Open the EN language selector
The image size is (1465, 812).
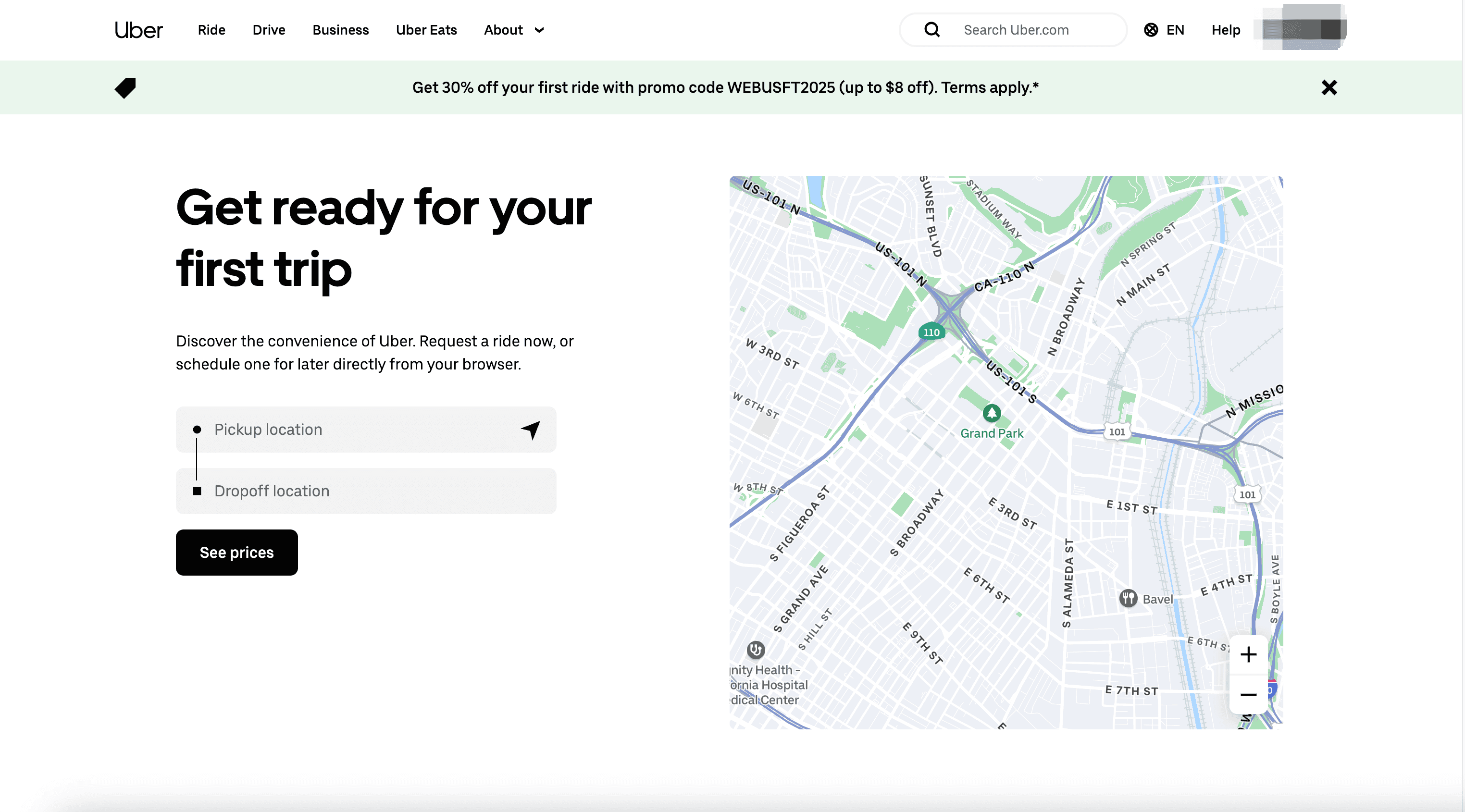tap(1174, 30)
